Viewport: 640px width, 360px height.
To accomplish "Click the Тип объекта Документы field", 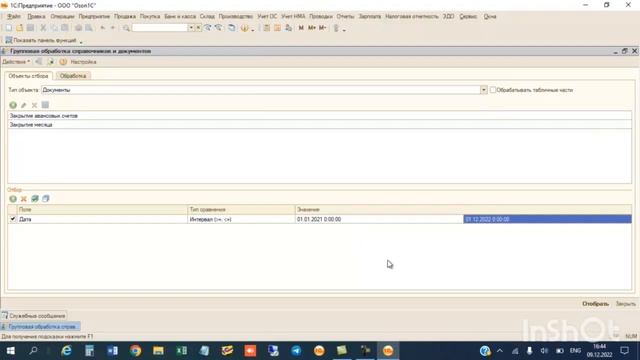I will coord(261,90).
